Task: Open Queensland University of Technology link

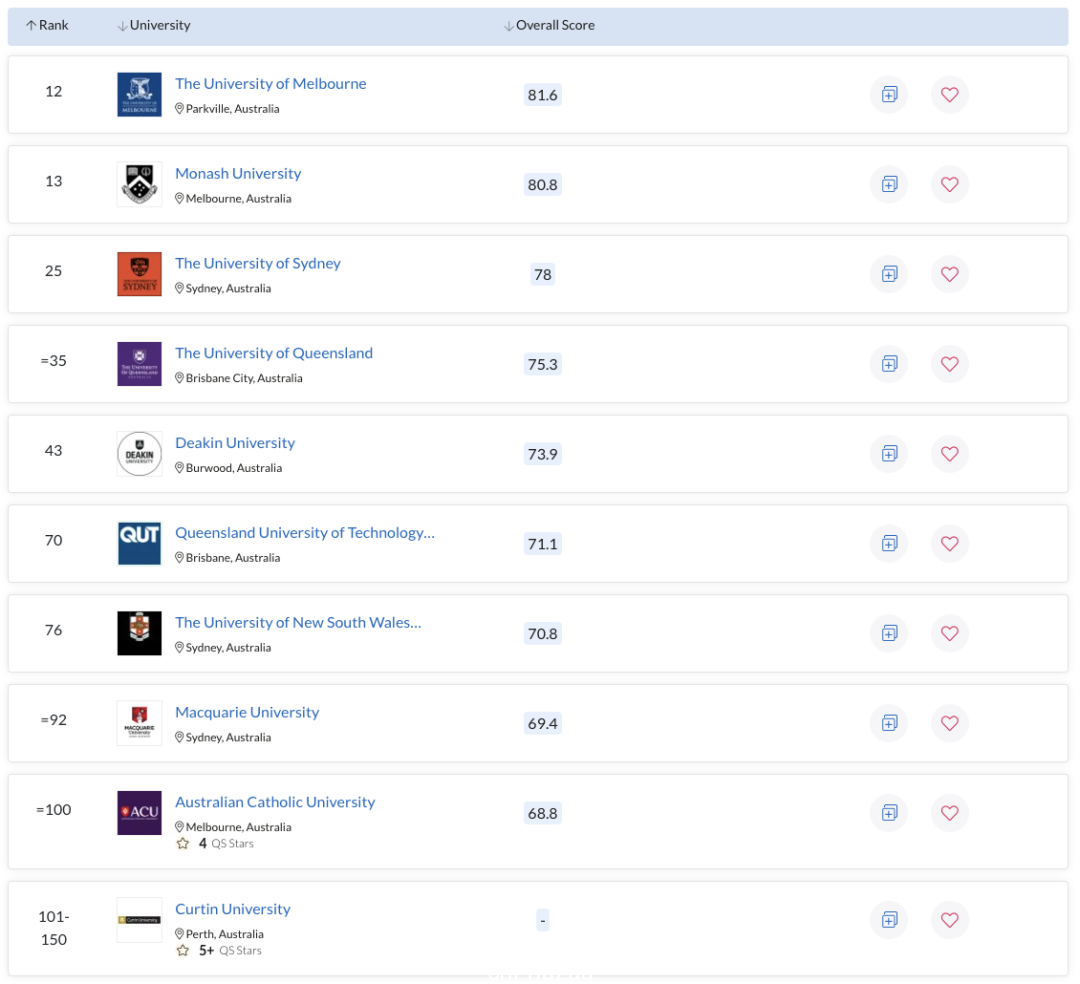Action: pos(305,533)
